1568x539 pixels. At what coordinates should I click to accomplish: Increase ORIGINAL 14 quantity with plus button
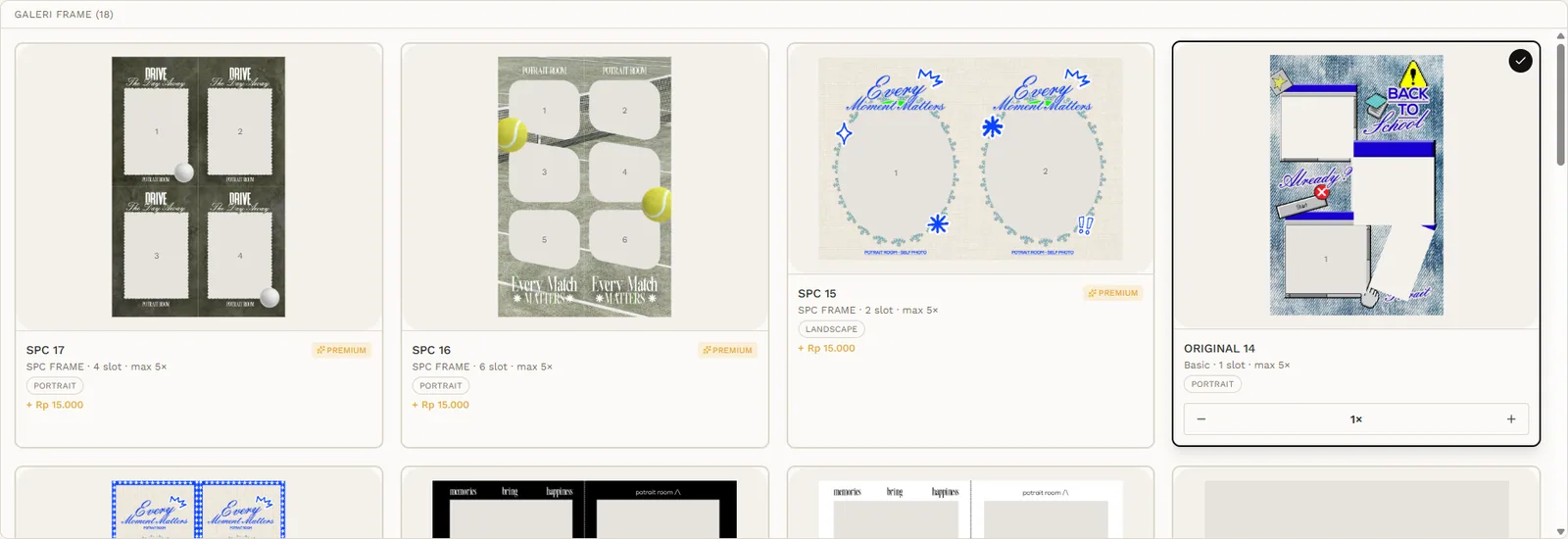[x=1511, y=419]
